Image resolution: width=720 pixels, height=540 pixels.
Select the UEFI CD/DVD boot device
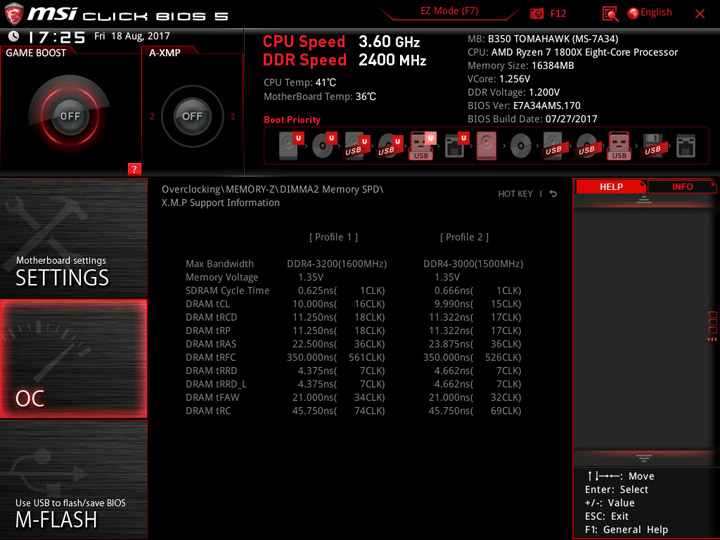click(324, 146)
